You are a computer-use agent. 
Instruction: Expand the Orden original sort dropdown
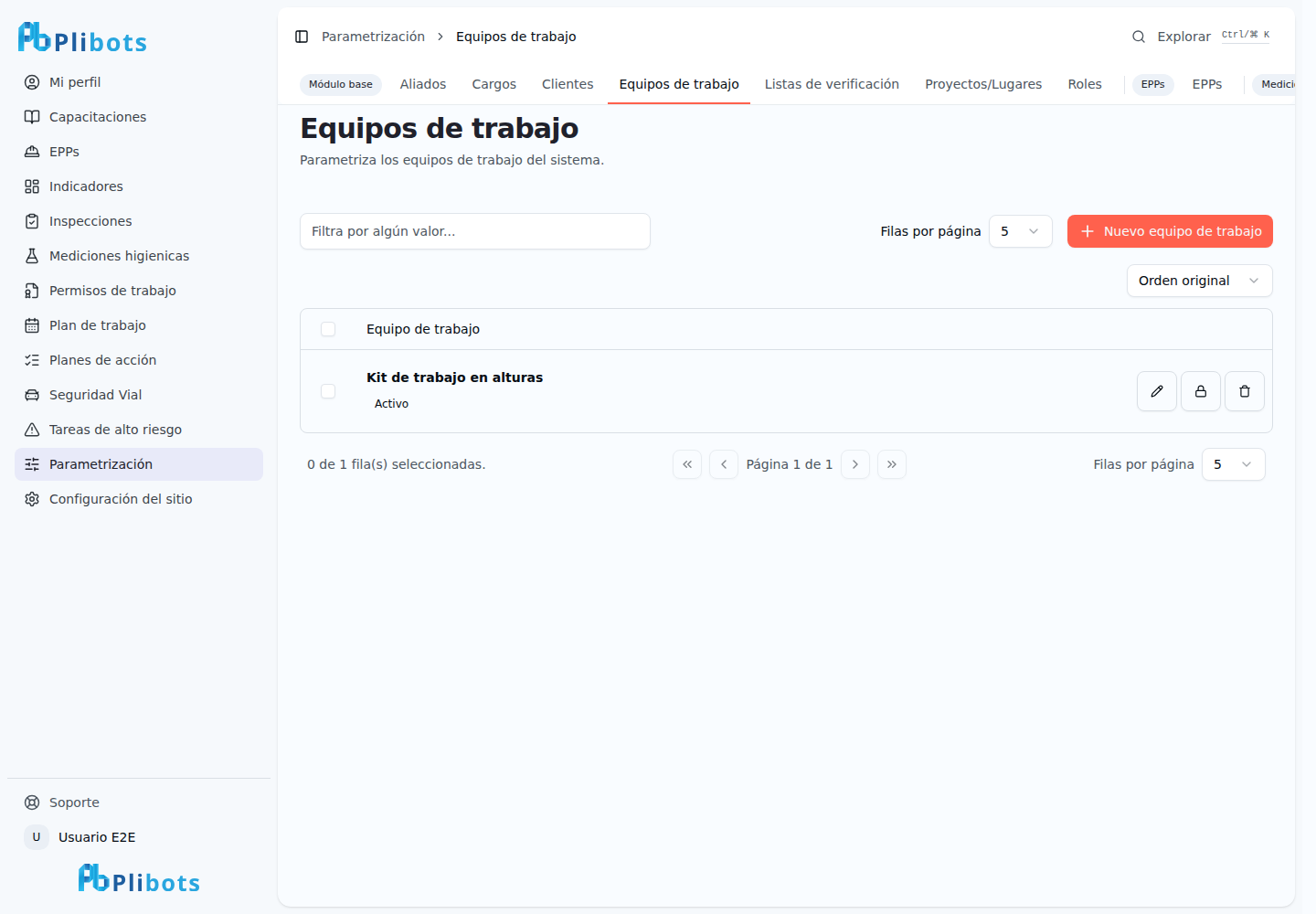(1200, 281)
